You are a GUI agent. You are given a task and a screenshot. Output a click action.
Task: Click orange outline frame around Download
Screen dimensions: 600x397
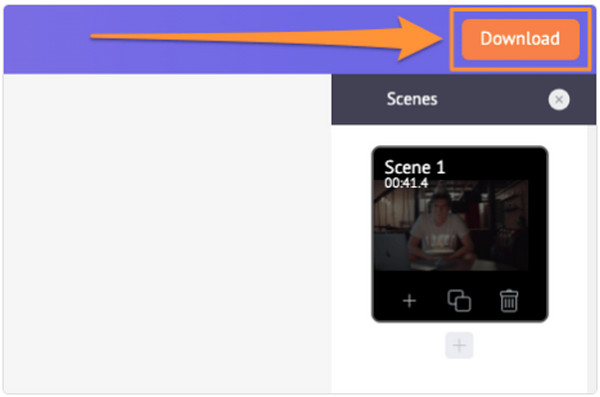click(x=520, y=10)
